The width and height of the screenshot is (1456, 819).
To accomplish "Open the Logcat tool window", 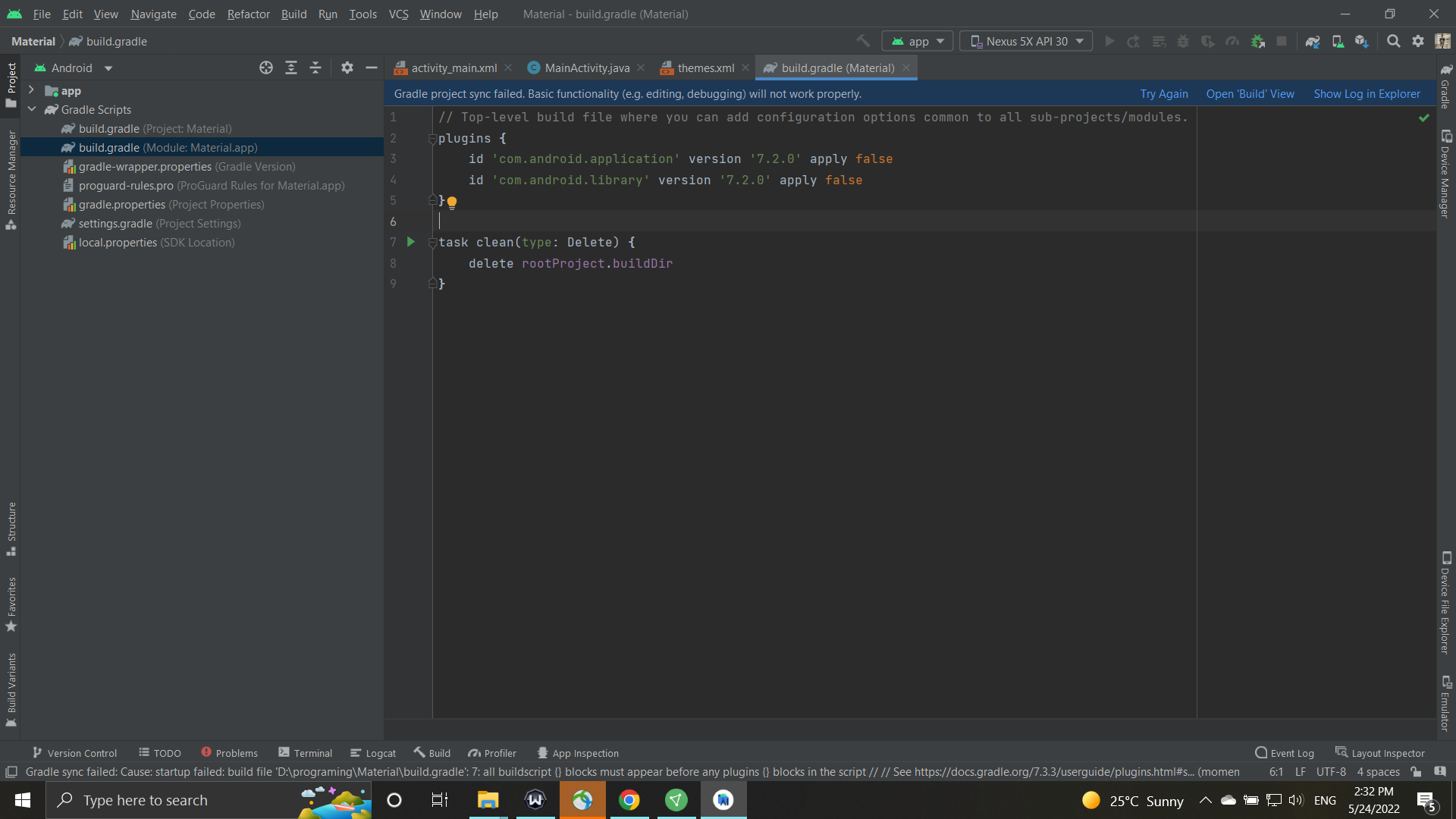I will [373, 752].
